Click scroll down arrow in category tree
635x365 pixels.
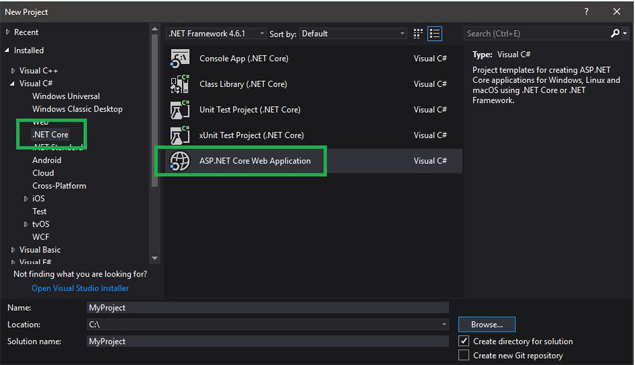click(x=155, y=258)
